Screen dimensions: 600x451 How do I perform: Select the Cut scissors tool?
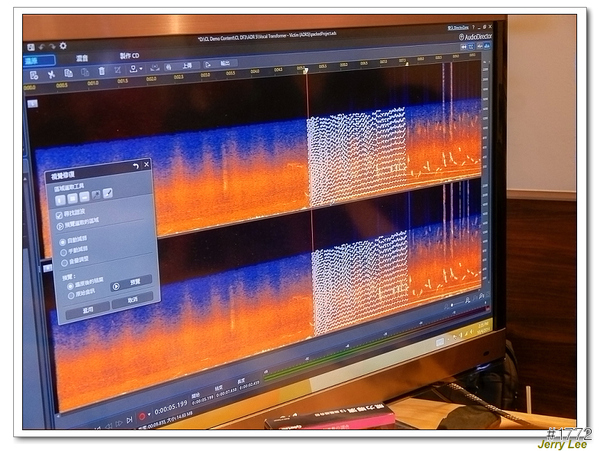[x=51, y=74]
